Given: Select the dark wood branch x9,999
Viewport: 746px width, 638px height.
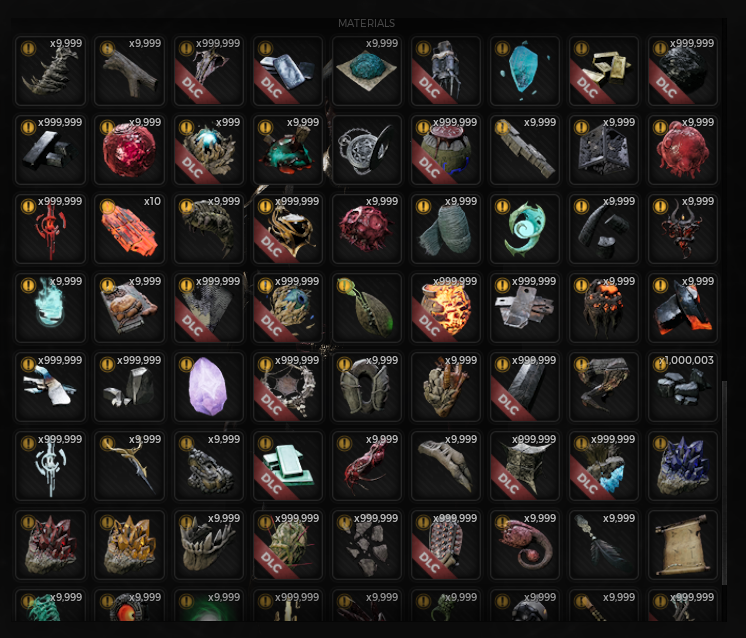Looking at the screenshot, I should point(129,71).
